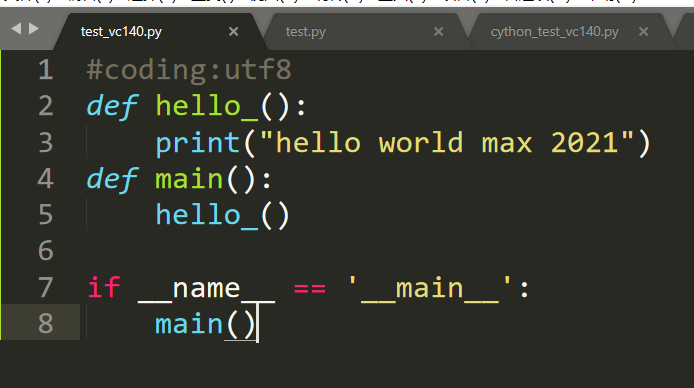Click the hello_ function definition name on line 2
694x388 pixels.
tap(207, 107)
